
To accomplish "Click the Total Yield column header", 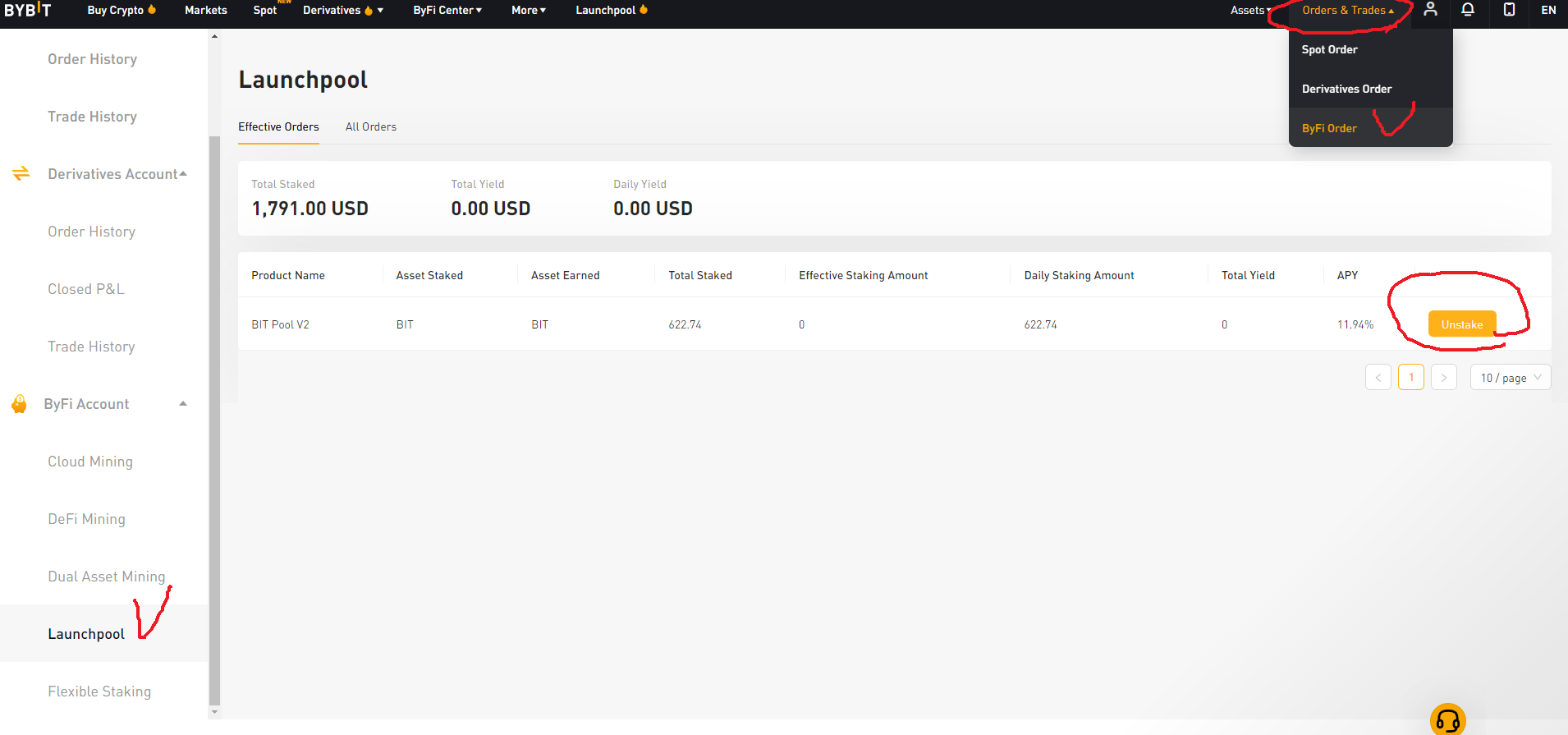I will tap(1248, 275).
